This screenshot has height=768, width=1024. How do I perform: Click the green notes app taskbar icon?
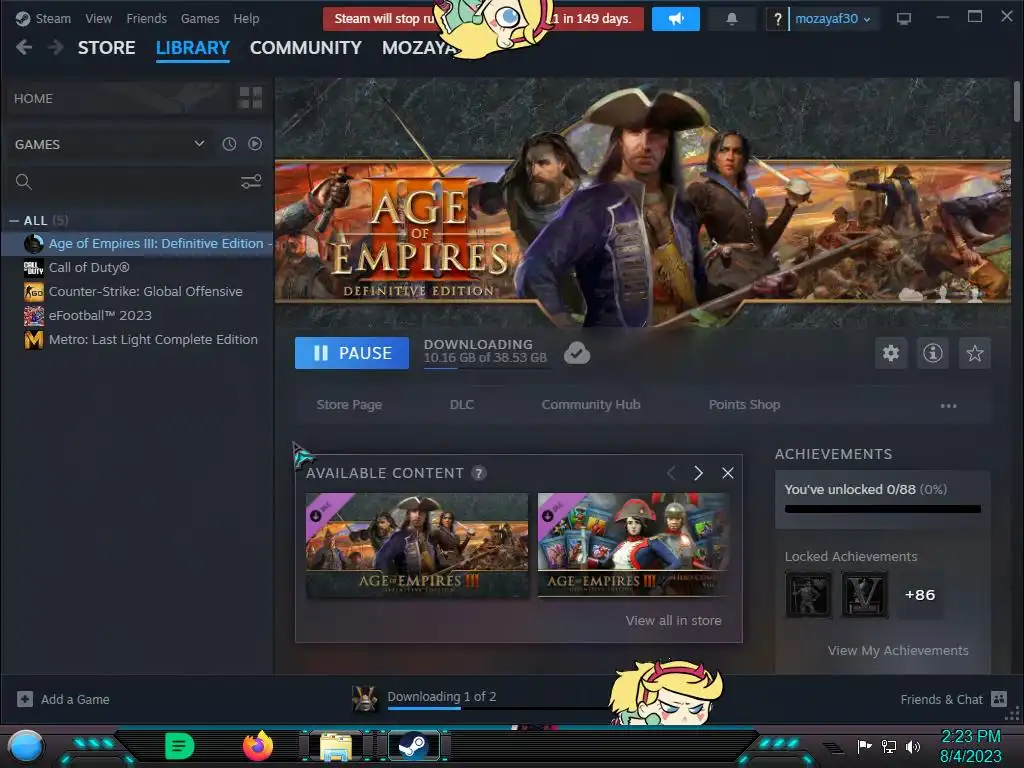[x=179, y=746]
